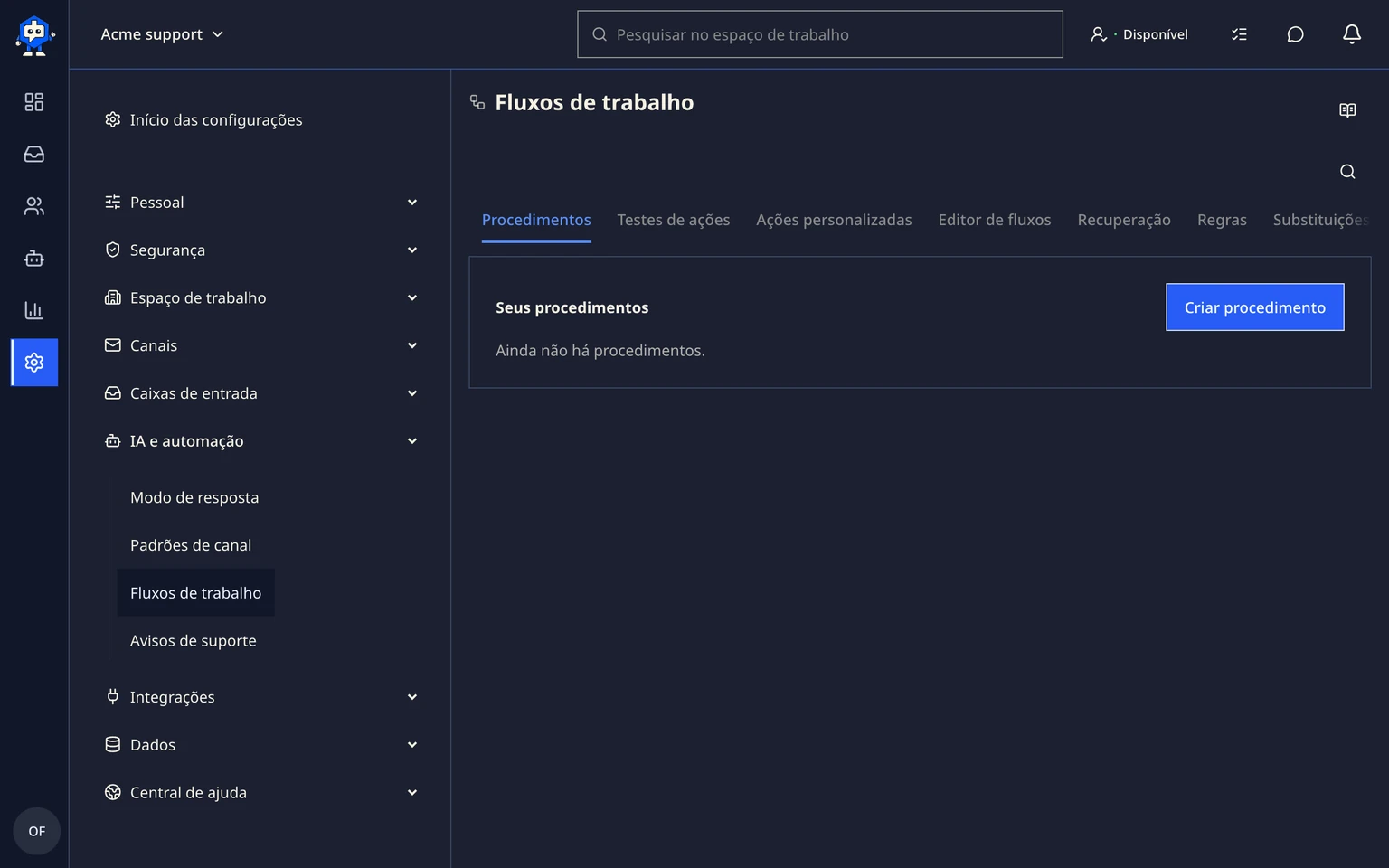Switch to the Ações personalizadas tab
Viewport: 1389px width, 868px height.
point(834,220)
